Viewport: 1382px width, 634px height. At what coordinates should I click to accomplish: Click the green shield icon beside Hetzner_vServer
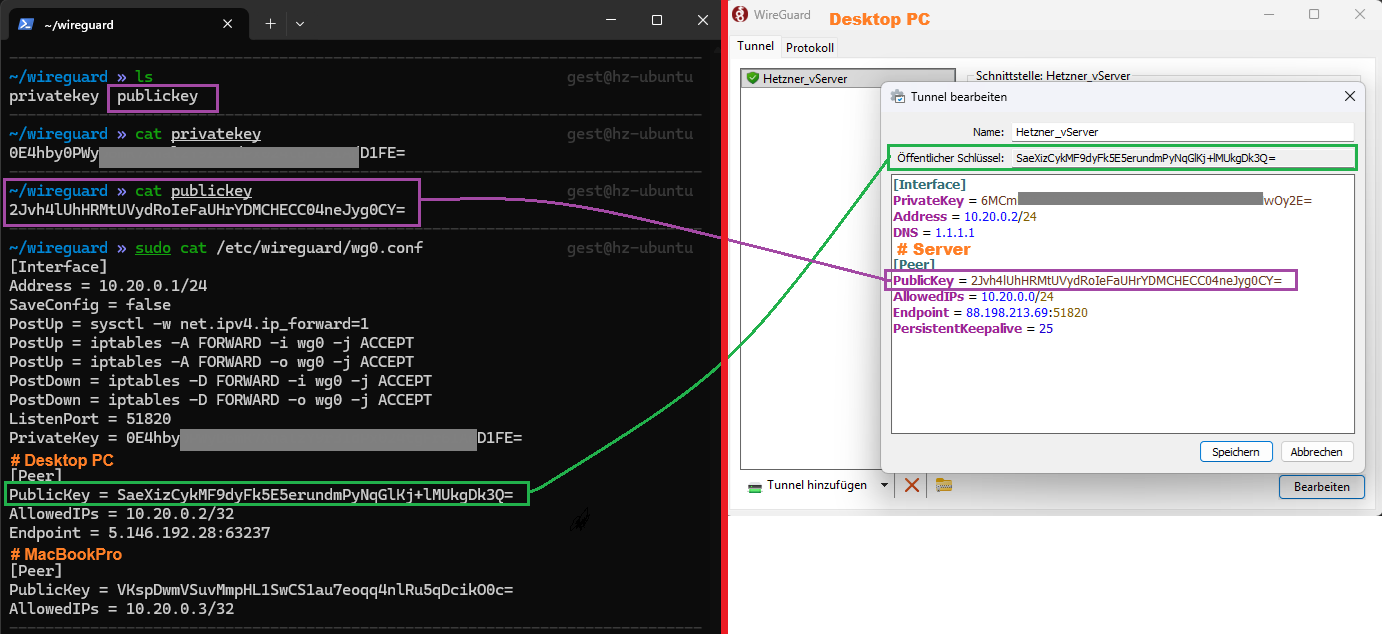[x=752, y=78]
